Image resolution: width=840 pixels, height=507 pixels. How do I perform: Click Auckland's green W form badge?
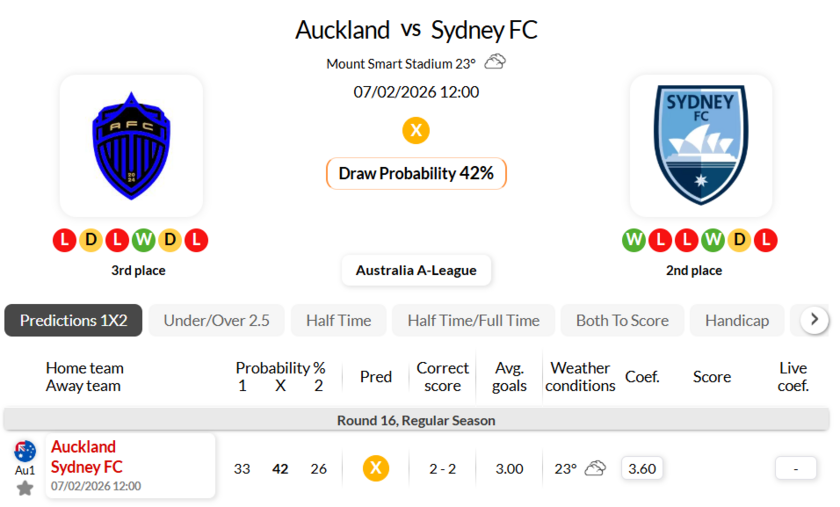click(144, 240)
